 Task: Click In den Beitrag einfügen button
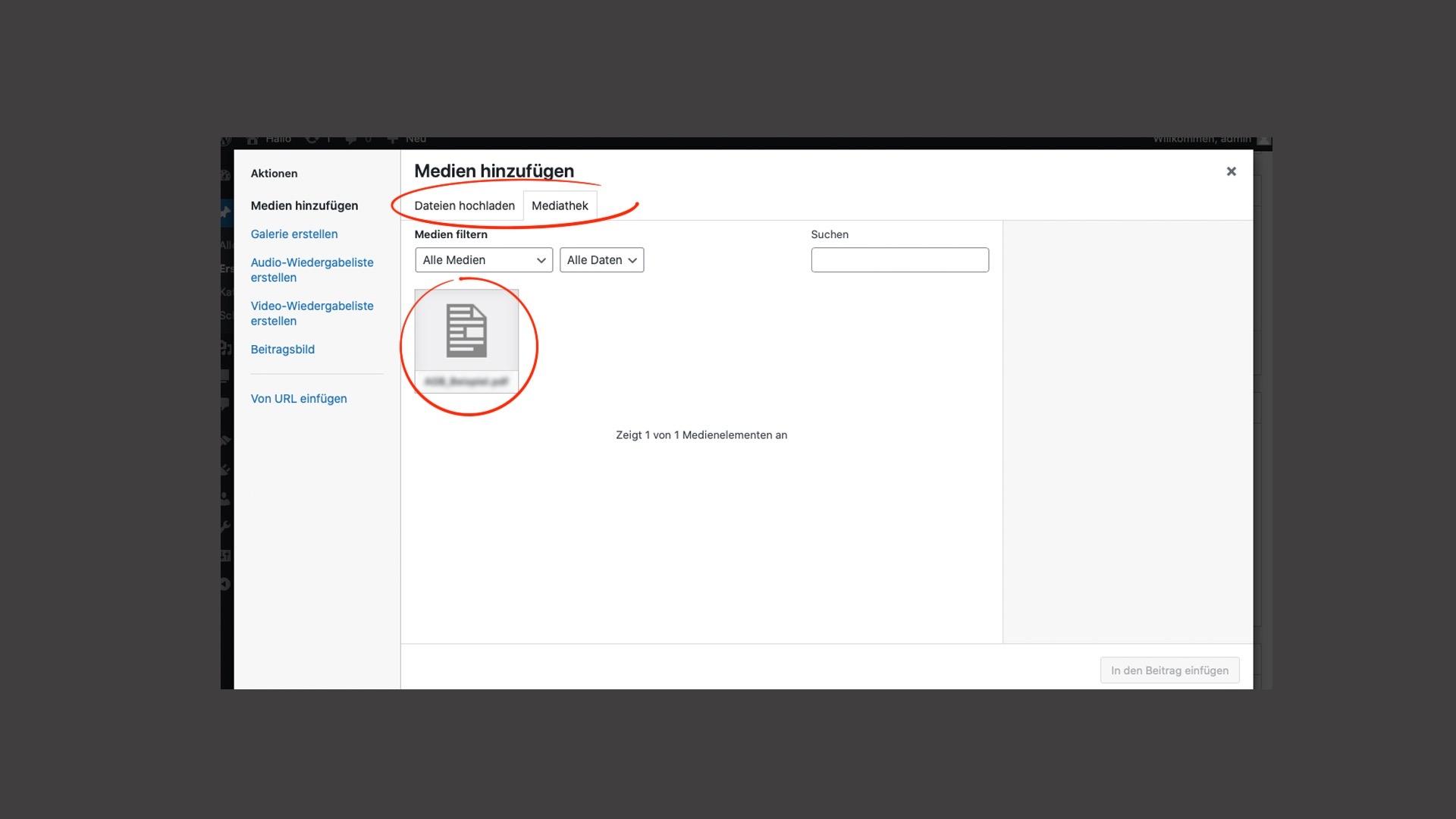tap(1169, 670)
